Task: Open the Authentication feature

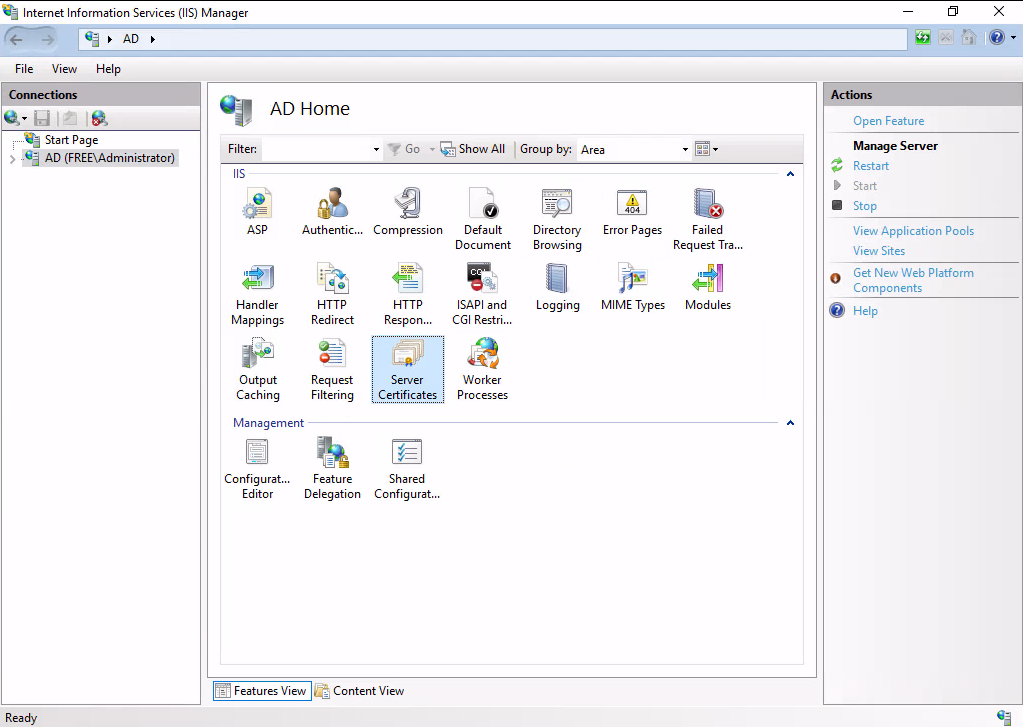Action: tap(332, 211)
